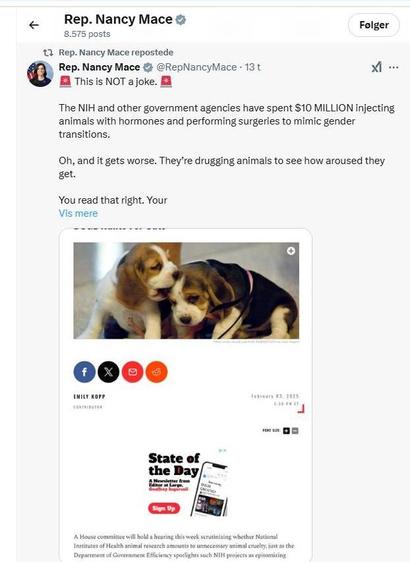Click the beagle puppies article image
Image resolution: width=410 pixels, height=562 pixels.
tap(186, 290)
